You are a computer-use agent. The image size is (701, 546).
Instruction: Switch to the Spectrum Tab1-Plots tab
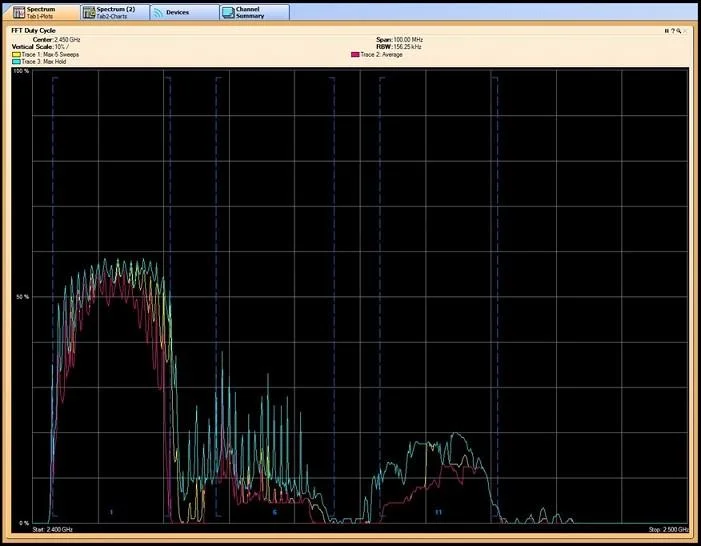coord(41,12)
